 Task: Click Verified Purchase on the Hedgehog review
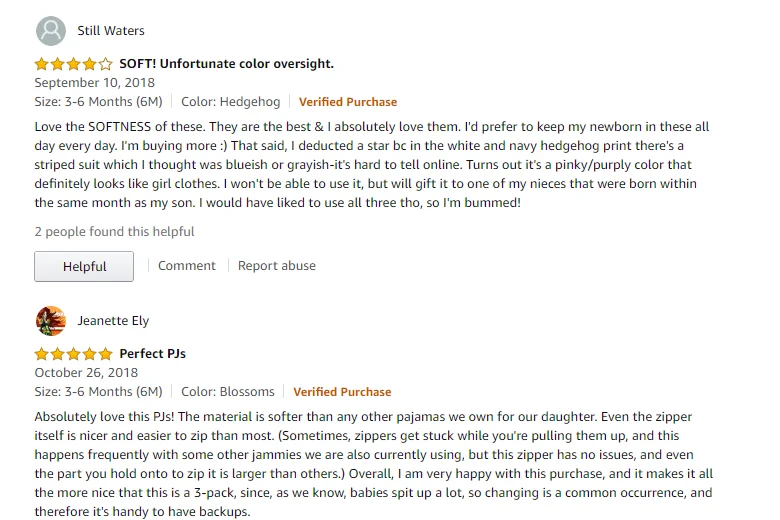pos(348,102)
